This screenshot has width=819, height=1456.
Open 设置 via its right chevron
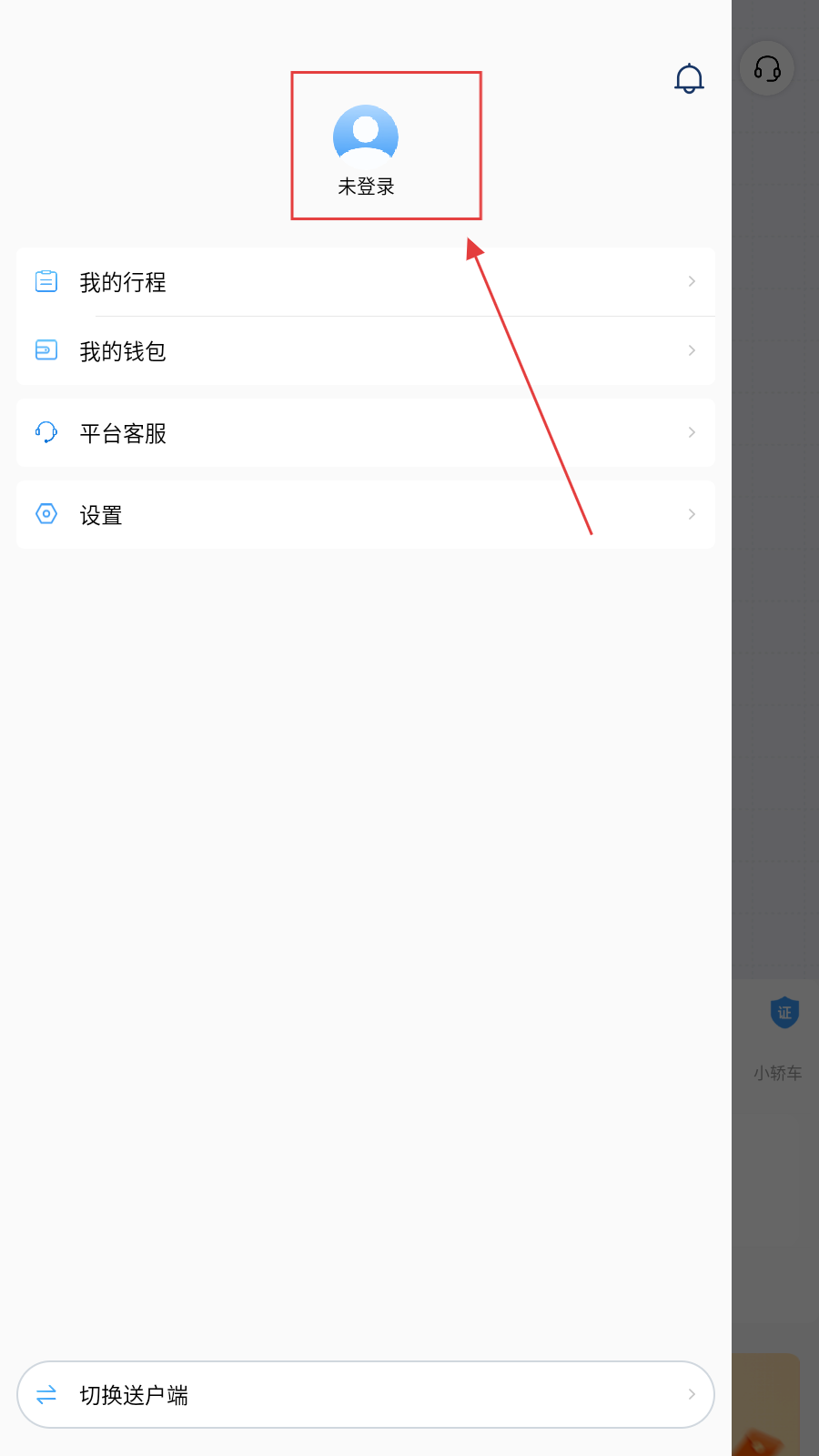[x=692, y=514]
